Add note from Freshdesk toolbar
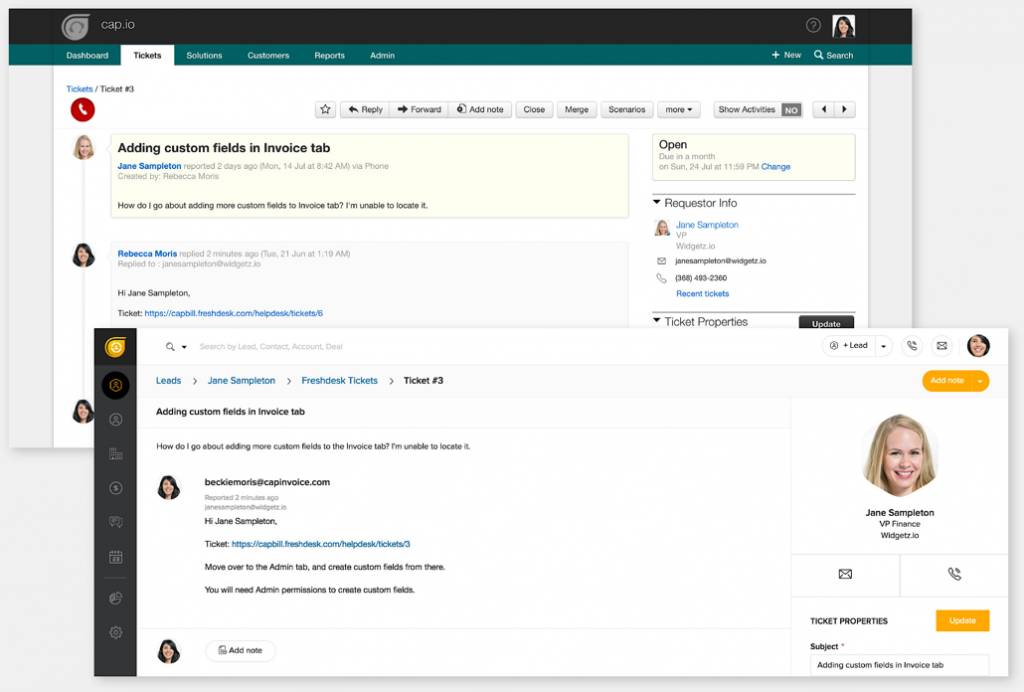 pyautogui.click(x=480, y=110)
